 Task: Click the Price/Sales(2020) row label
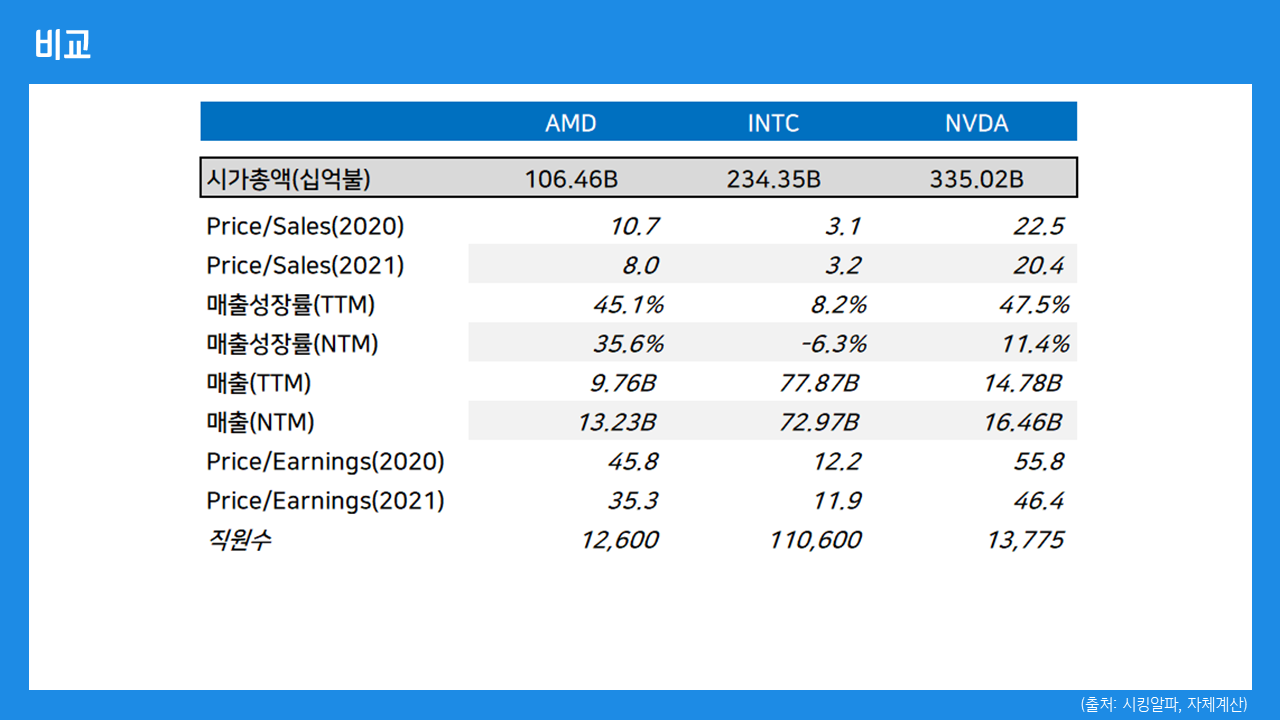(305, 226)
